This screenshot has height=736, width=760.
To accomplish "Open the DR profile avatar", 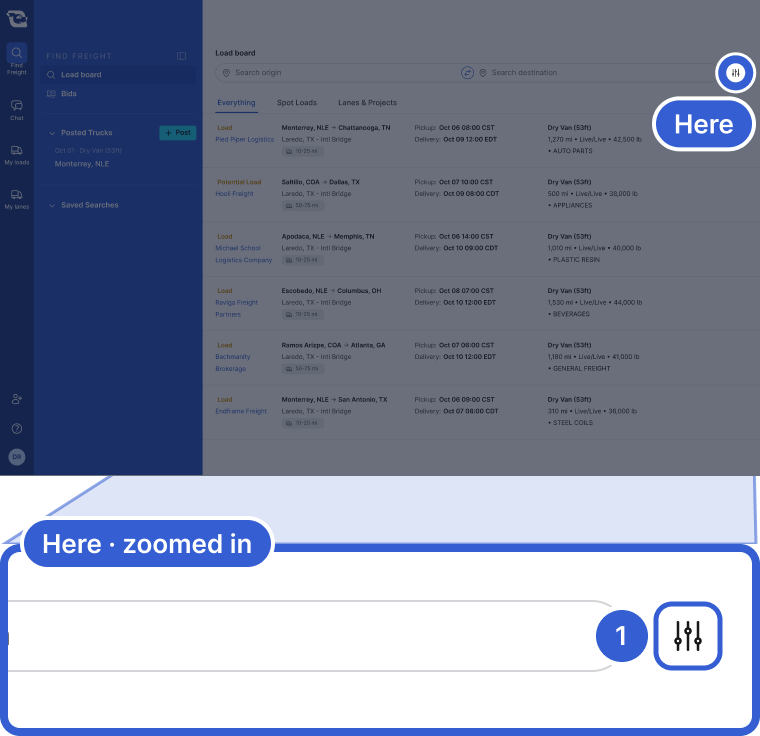I will 16,457.
